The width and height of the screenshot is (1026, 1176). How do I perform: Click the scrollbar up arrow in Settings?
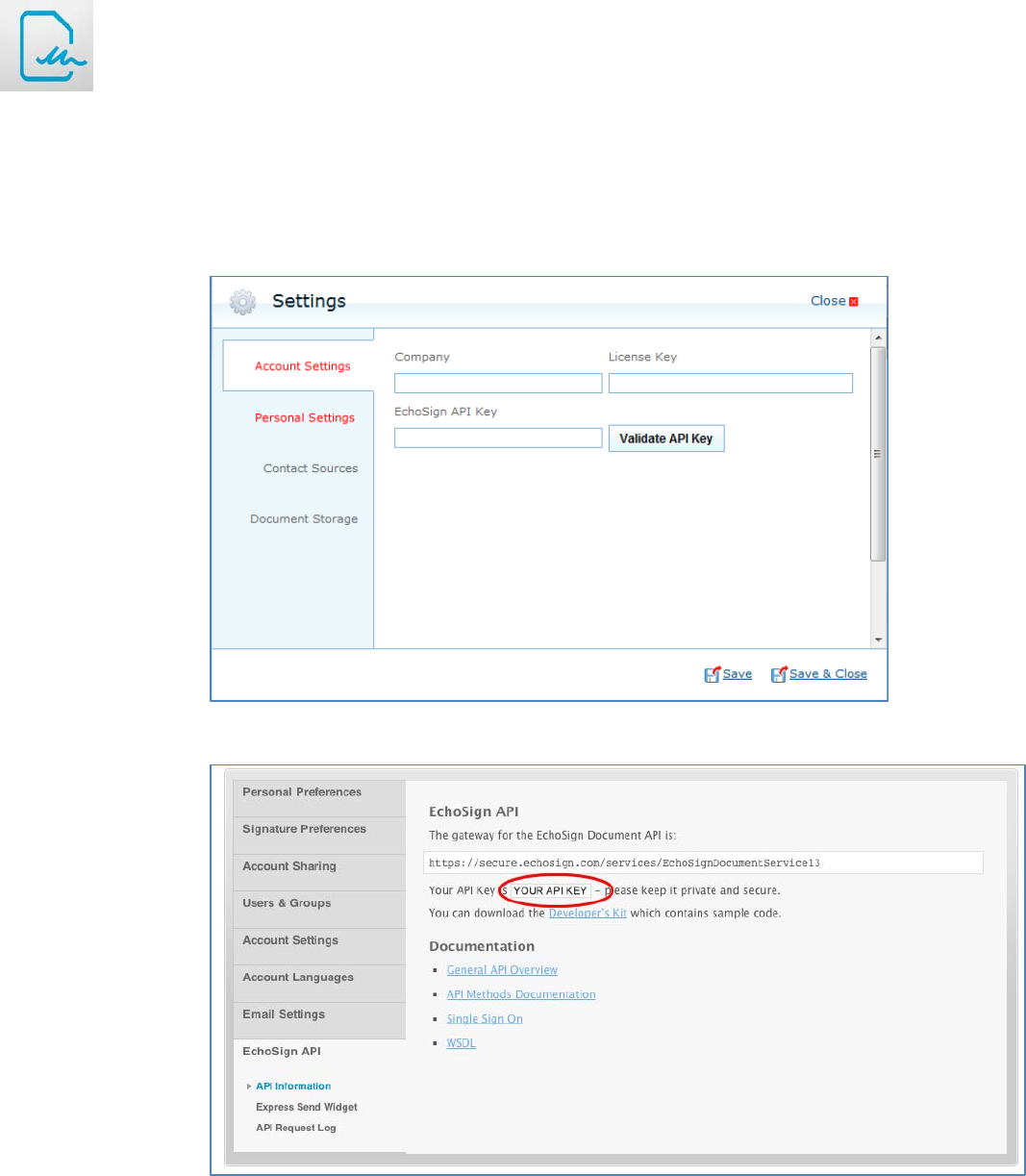pyautogui.click(x=878, y=338)
